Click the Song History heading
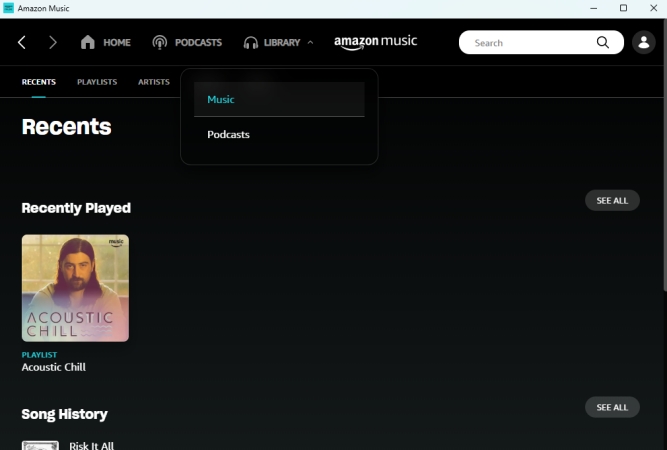The image size is (667, 450). (x=64, y=414)
